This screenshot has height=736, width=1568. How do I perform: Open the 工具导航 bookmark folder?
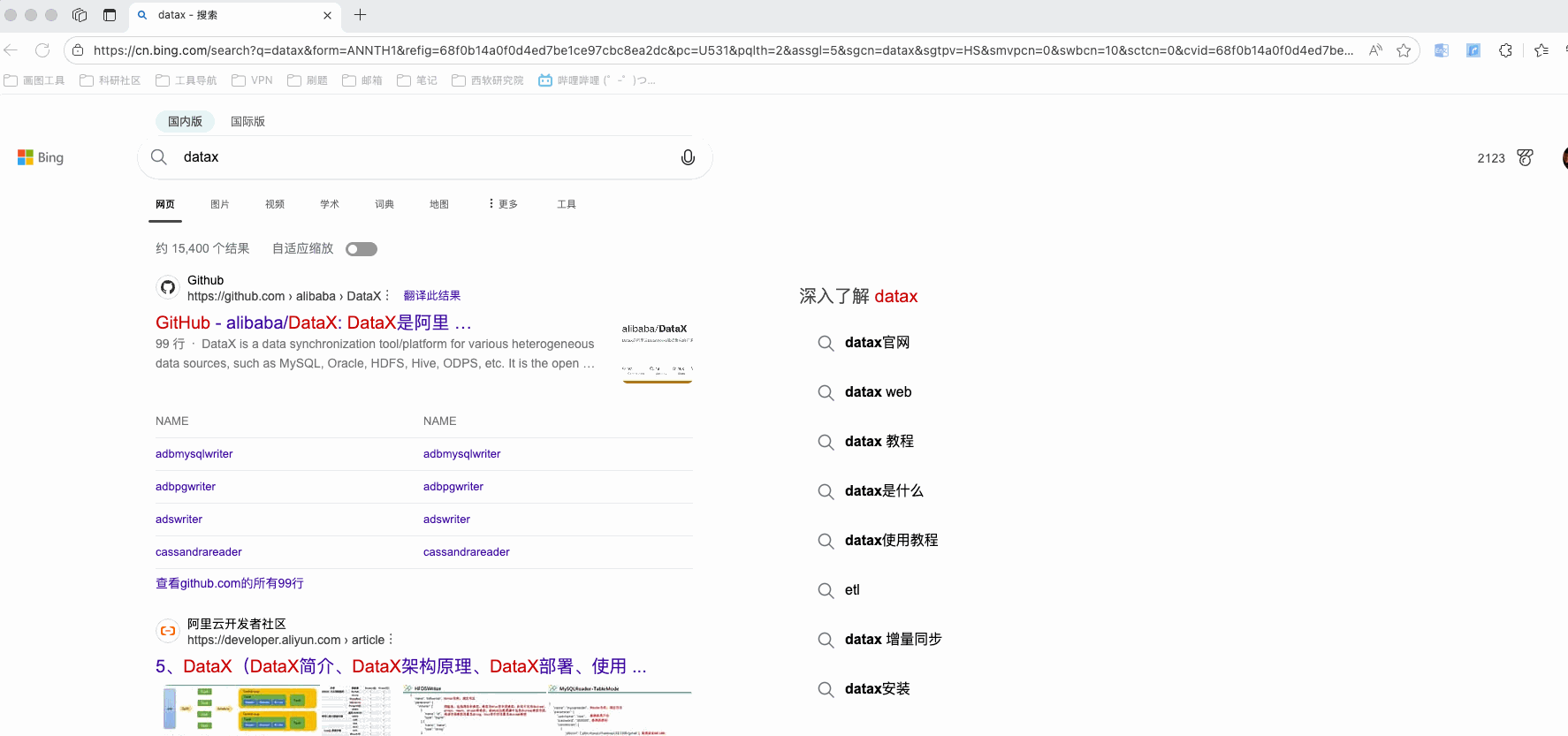(x=186, y=80)
